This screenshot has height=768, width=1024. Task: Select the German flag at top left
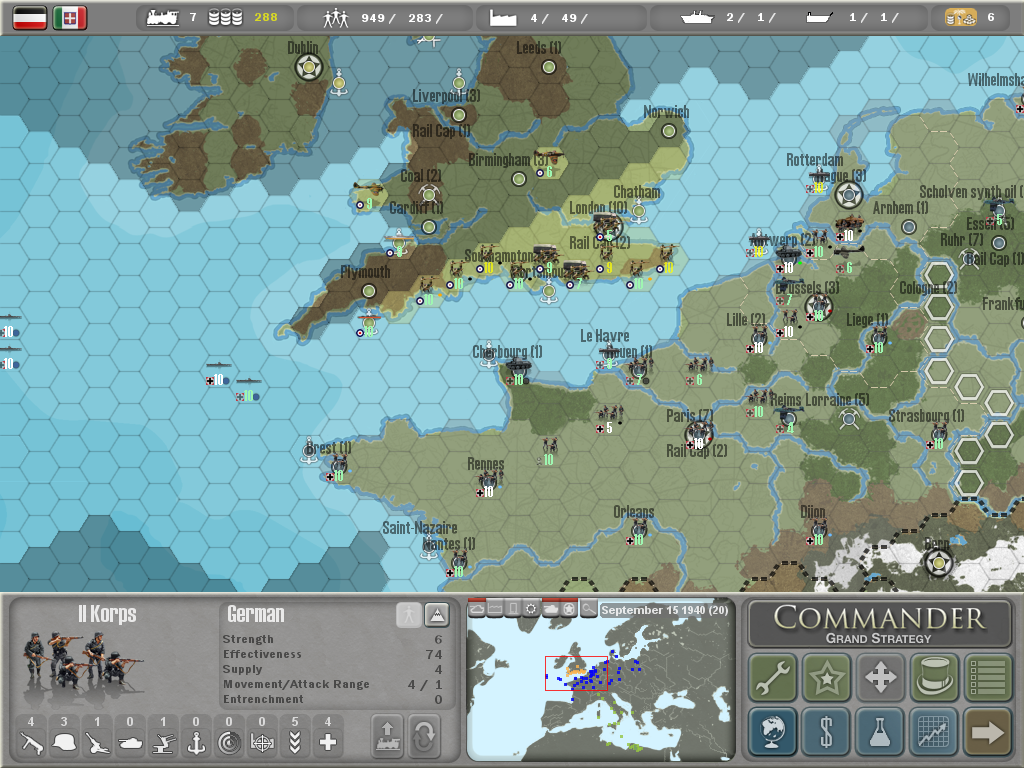[x=30, y=17]
